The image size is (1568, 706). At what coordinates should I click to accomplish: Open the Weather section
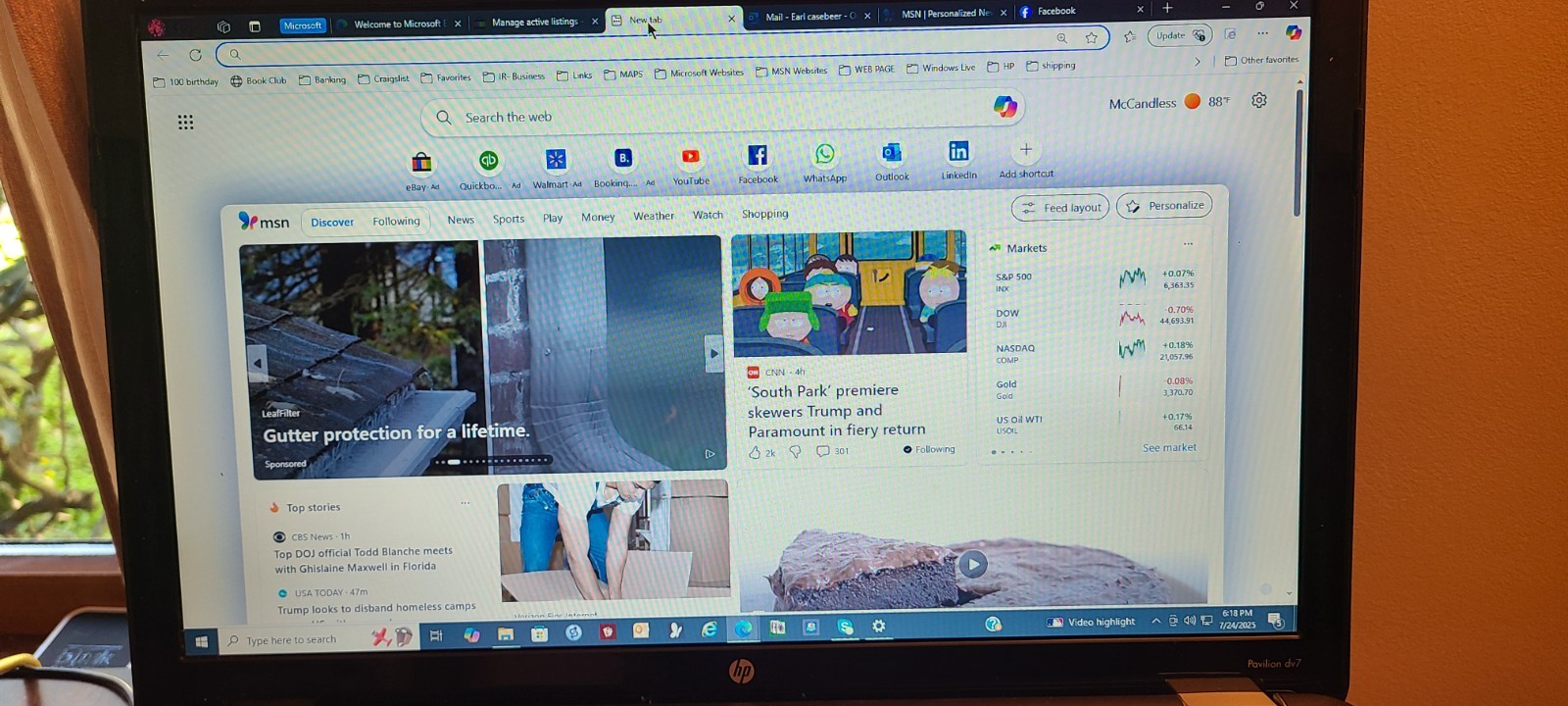click(x=654, y=216)
